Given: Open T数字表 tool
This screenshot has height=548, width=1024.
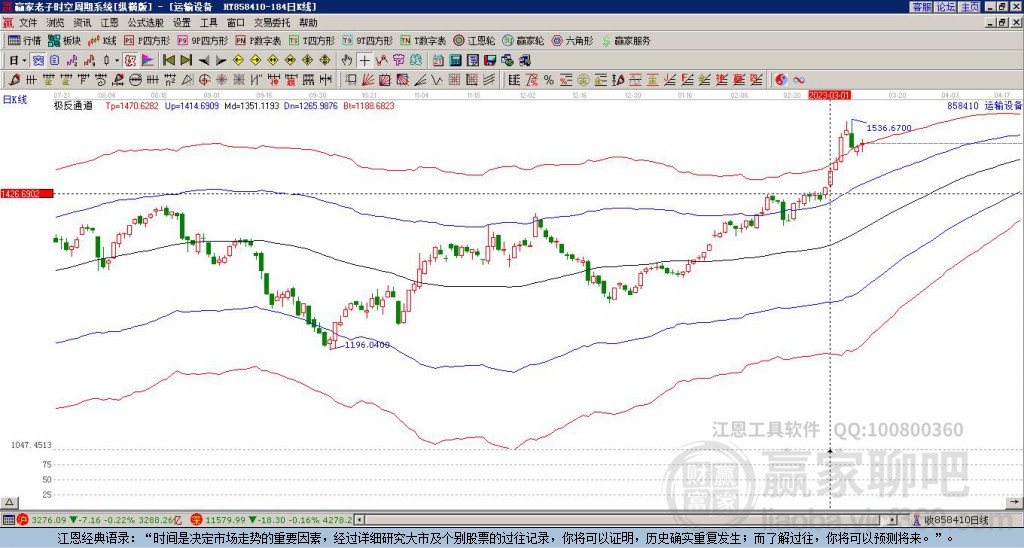Looking at the screenshot, I should pyautogui.click(x=423, y=40).
